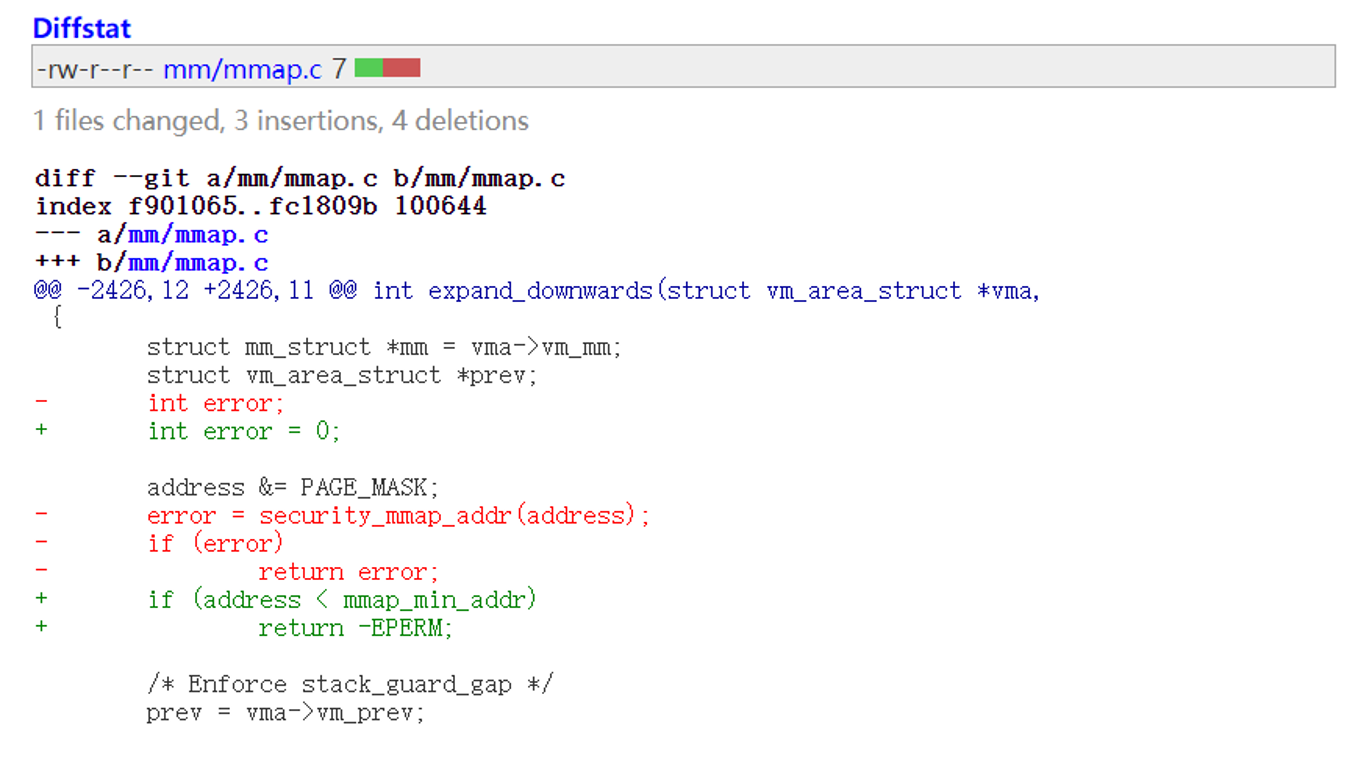Click the added line 'int error = 0;'

(243, 431)
